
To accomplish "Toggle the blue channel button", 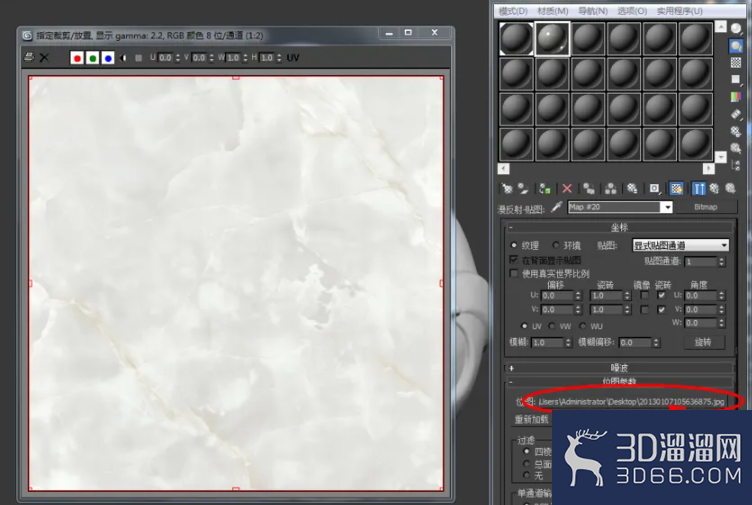I will click(108, 58).
